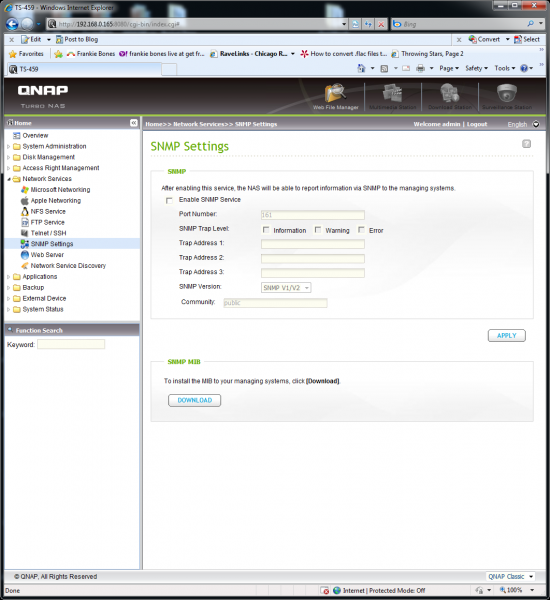Expand External Device folder

(x=8, y=298)
